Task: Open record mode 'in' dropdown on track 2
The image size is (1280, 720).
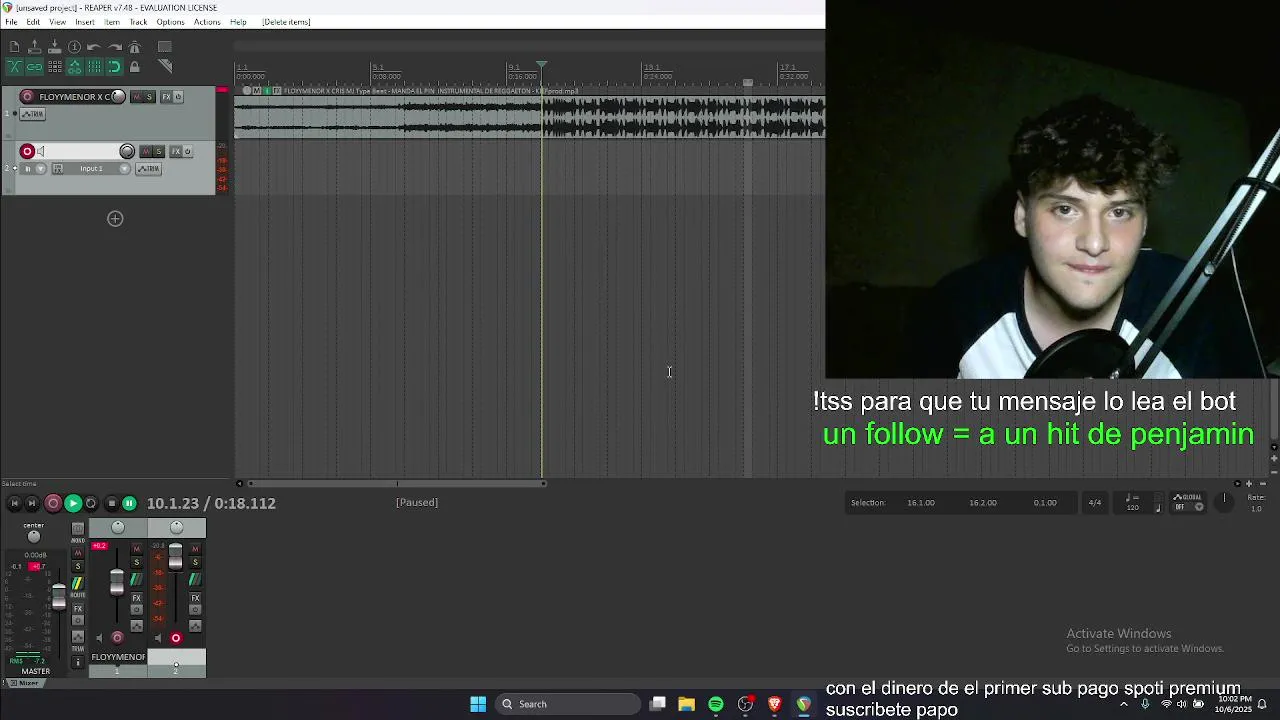Action: coord(33,168)
